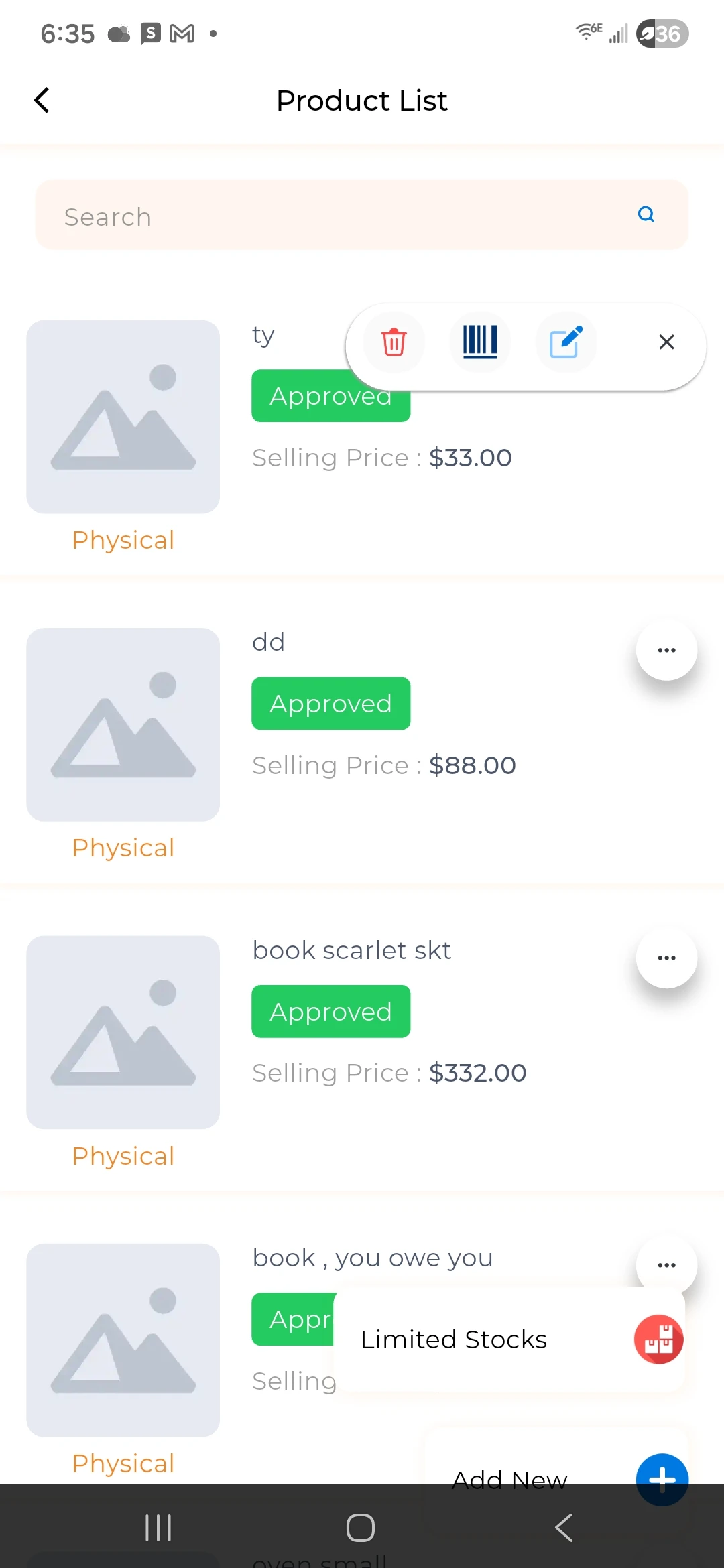The image size is (724, 1568).
Task: Choose the Add New menu label
Action: tap(509, 1478)
